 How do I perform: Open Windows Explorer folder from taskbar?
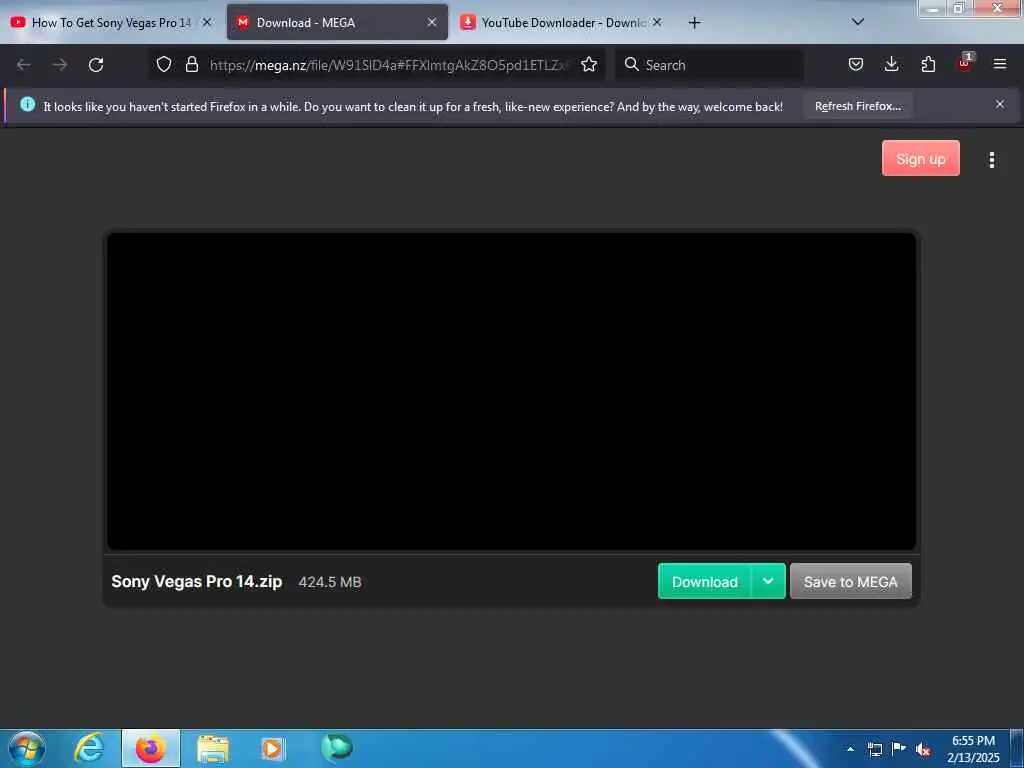(213, 748)
